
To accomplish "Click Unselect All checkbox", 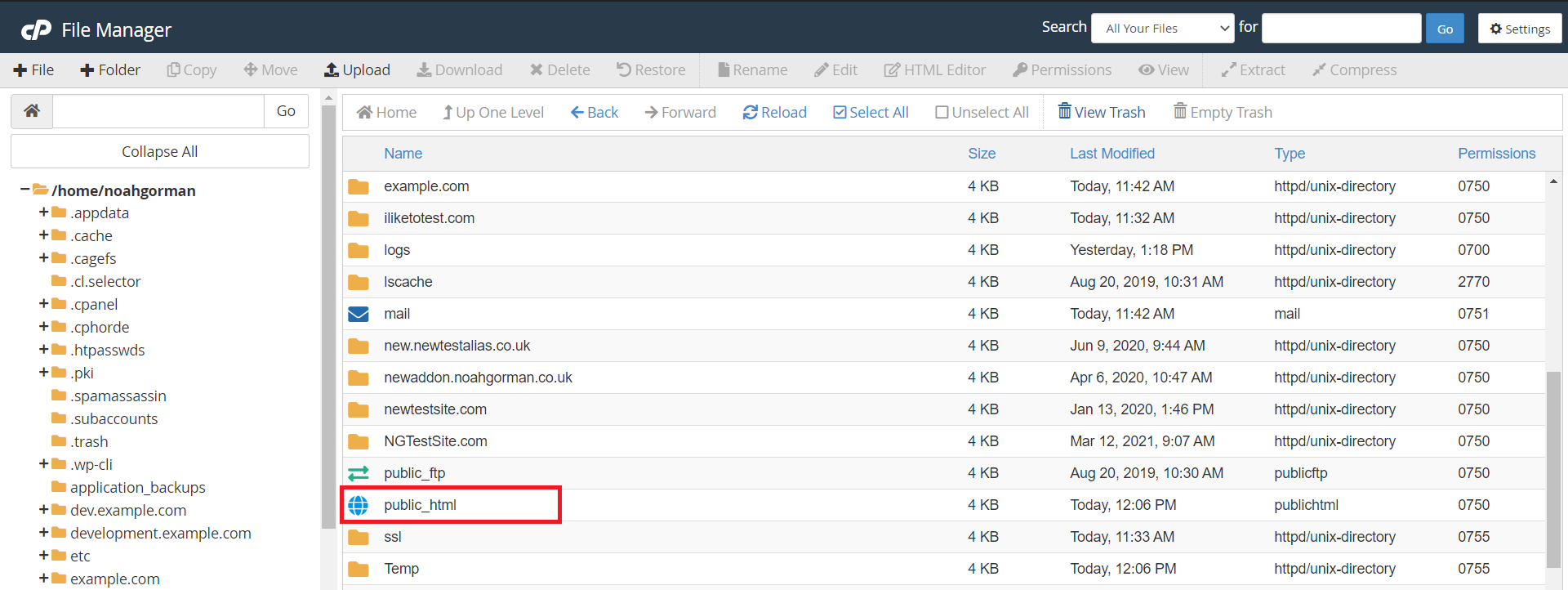I will pos(982,113).
